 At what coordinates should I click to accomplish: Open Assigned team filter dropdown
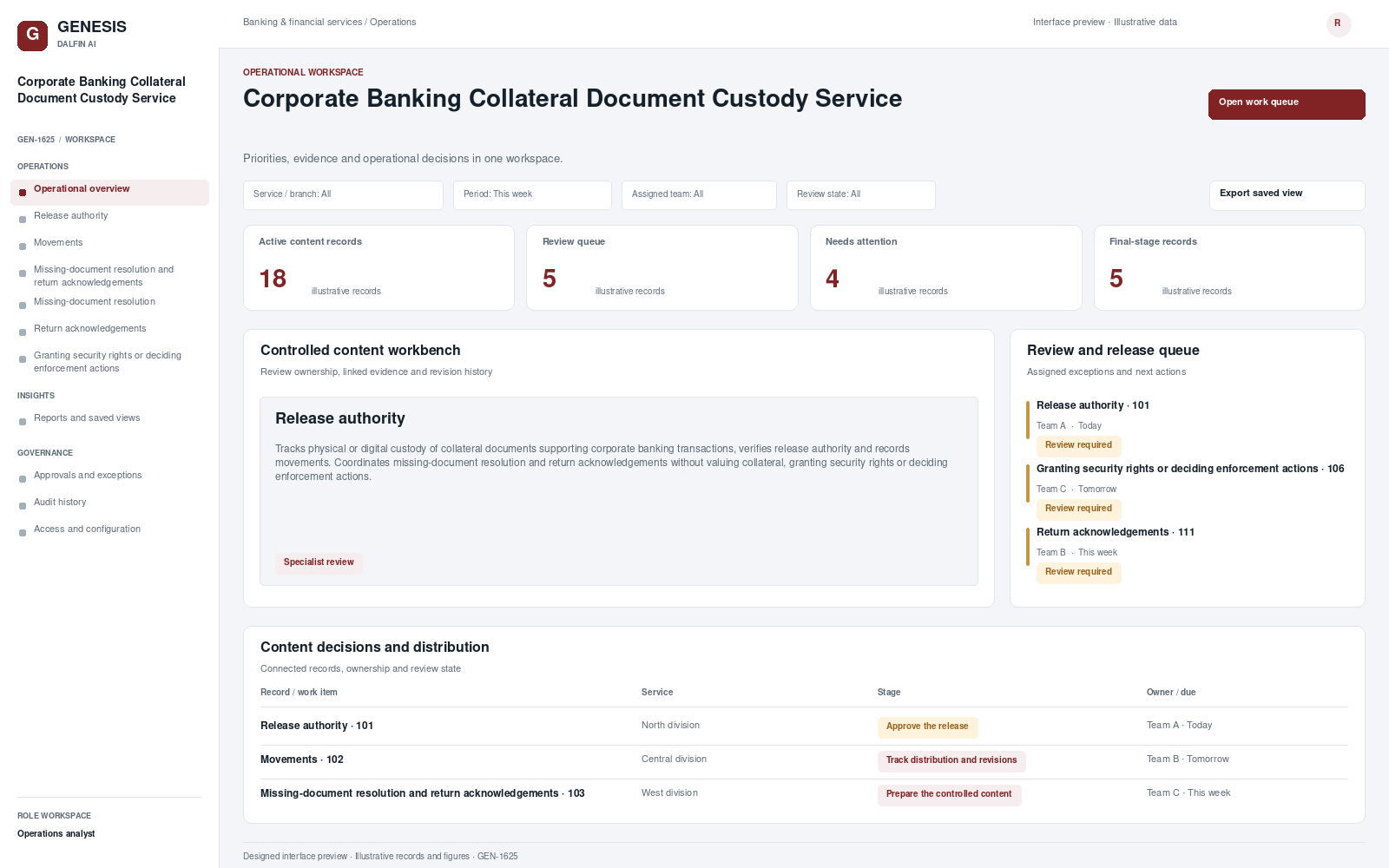tap(699, 195)
